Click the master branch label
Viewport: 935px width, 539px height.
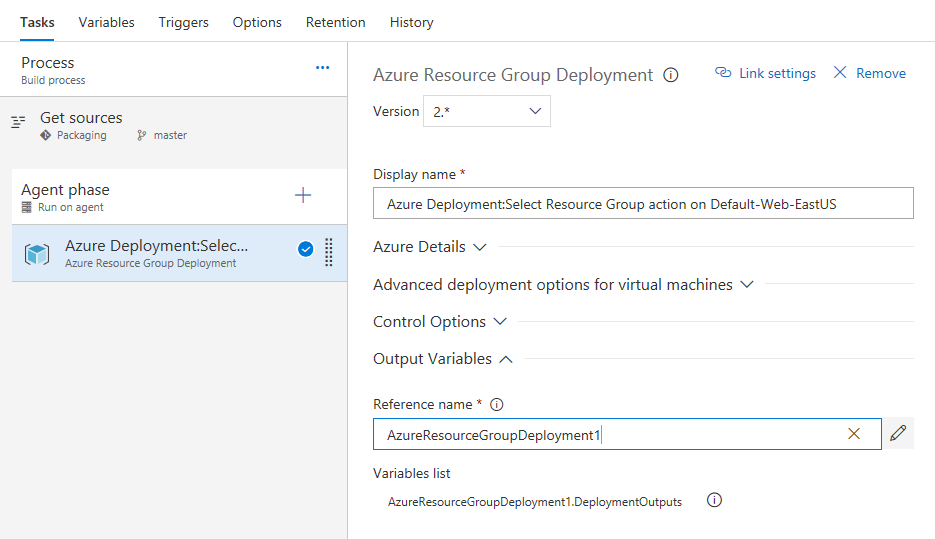tap(171, 135)
